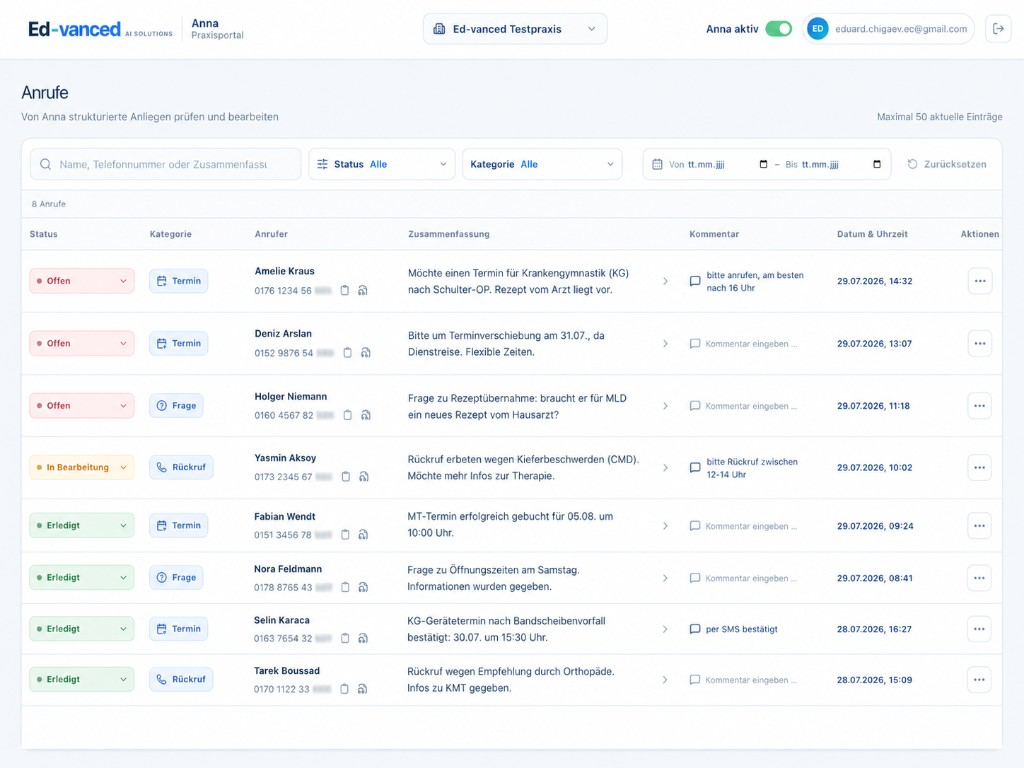Expand summary chevron for Amelie Kraus
The image size is (1024, 768).
click(665, 281)
